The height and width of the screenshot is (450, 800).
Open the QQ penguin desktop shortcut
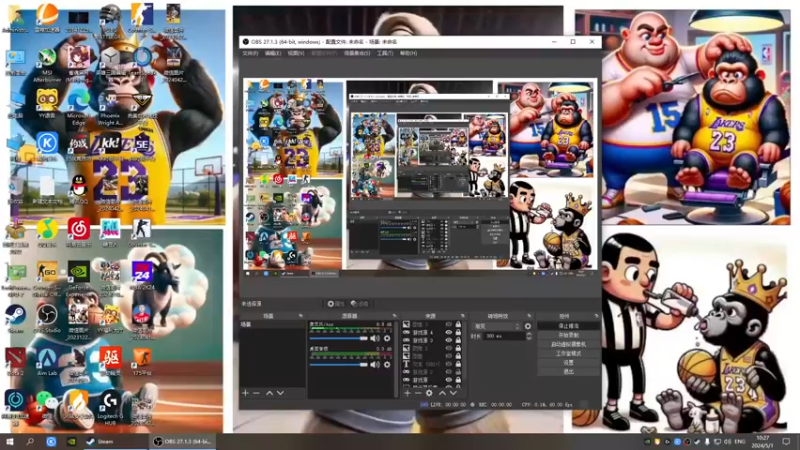(78, 189)
